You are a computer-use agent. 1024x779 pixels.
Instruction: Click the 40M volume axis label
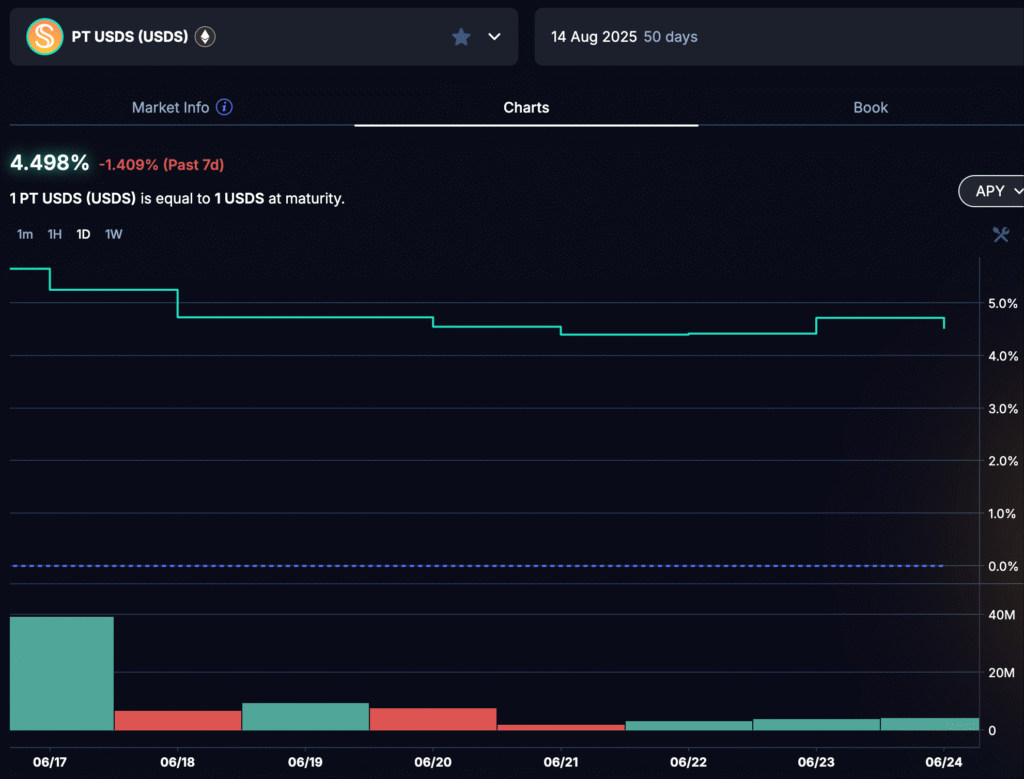(x=1002, y=614)
